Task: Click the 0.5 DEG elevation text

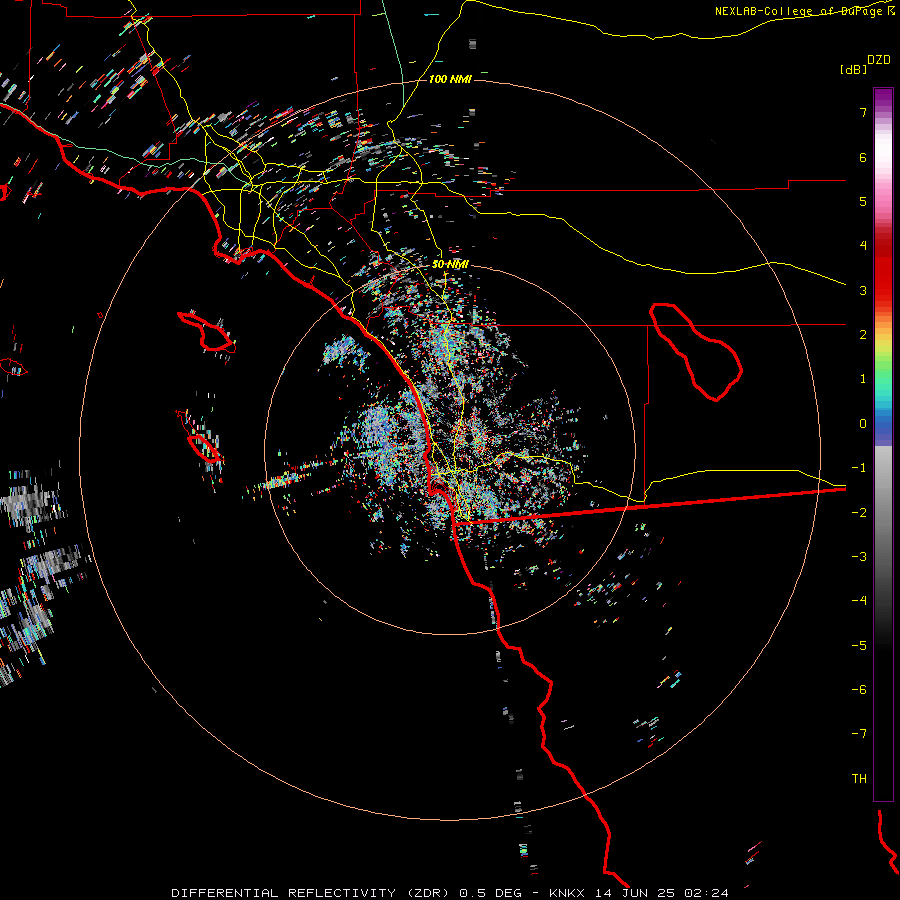Action: tap(491, 893)
